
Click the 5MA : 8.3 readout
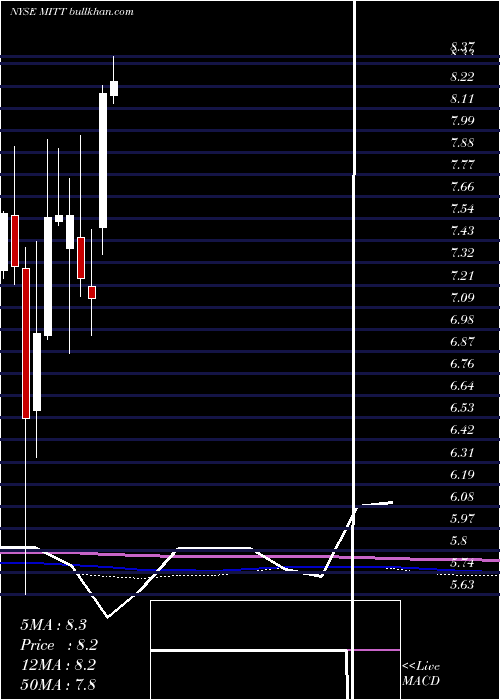pos(54,625)
